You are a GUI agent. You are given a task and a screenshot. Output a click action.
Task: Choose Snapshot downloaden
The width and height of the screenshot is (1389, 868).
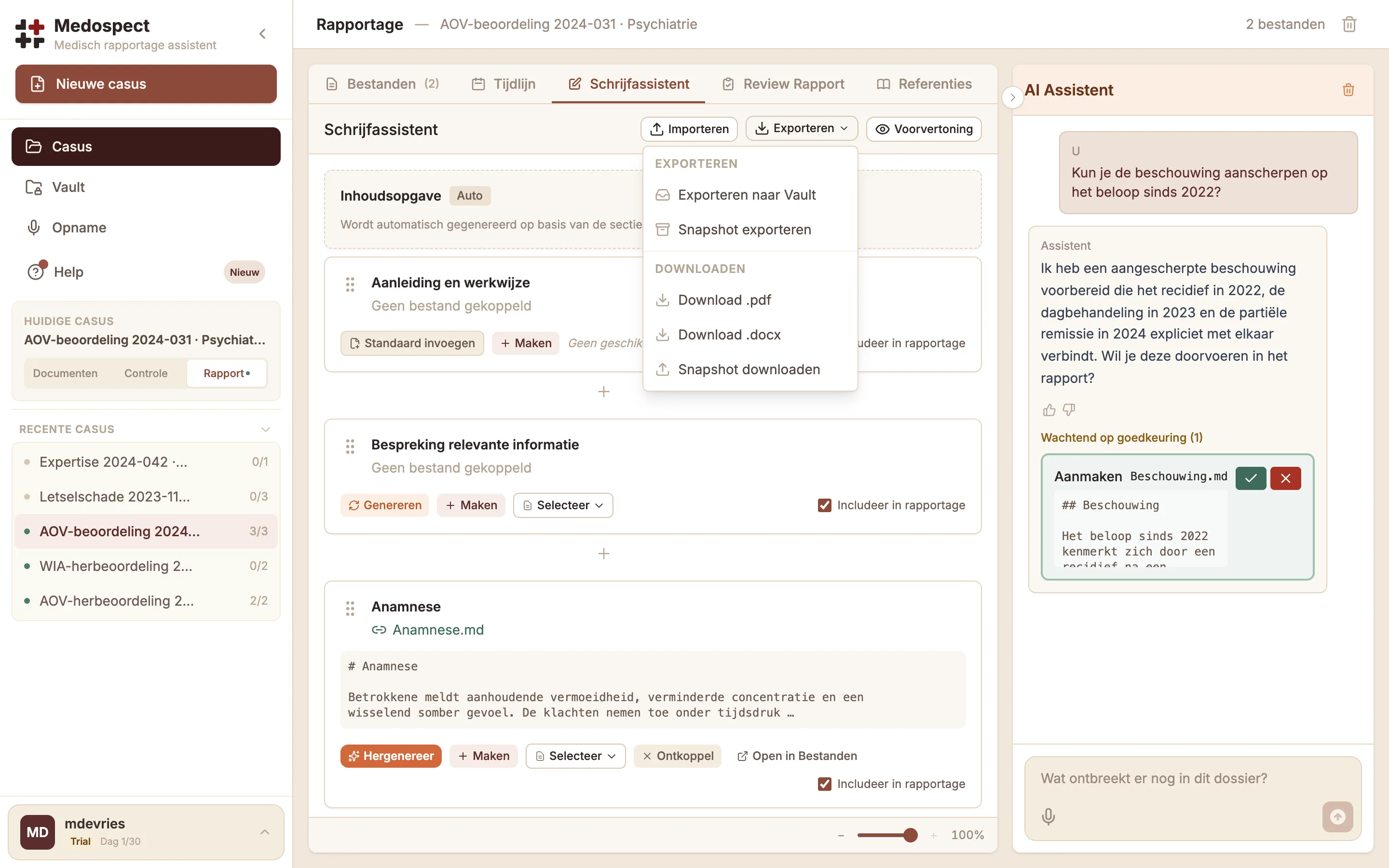click(750, 369)
